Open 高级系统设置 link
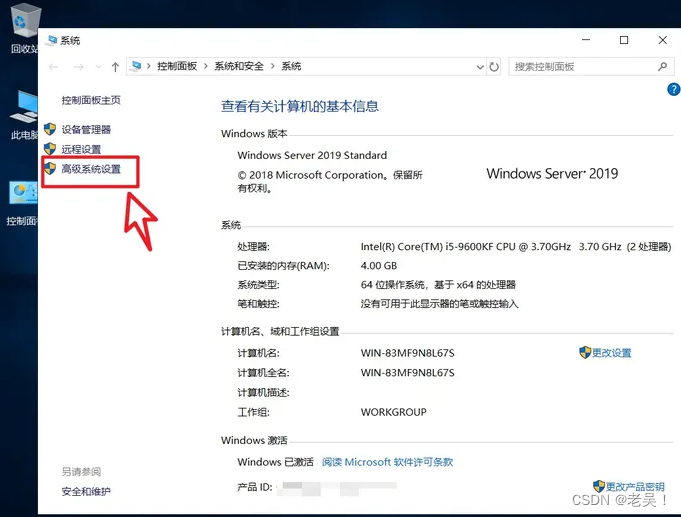 (91, 169)
